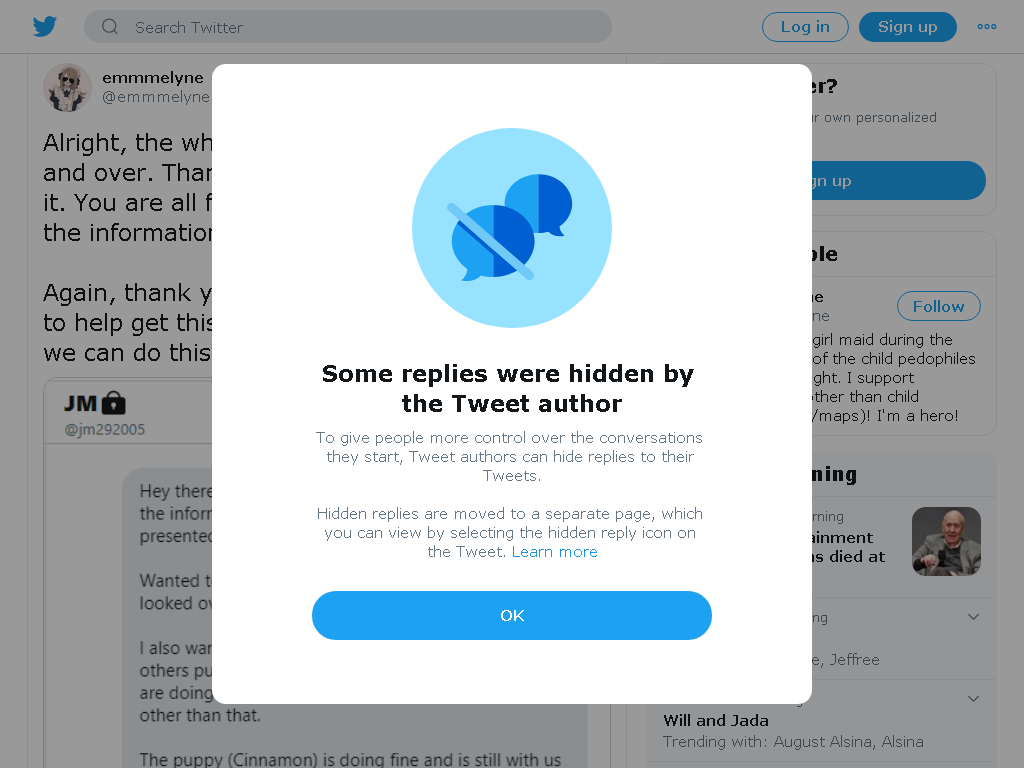Expand the Will and Jada trend chevron
Viewport: 1024px width, 768px height.
pos(973,699)
